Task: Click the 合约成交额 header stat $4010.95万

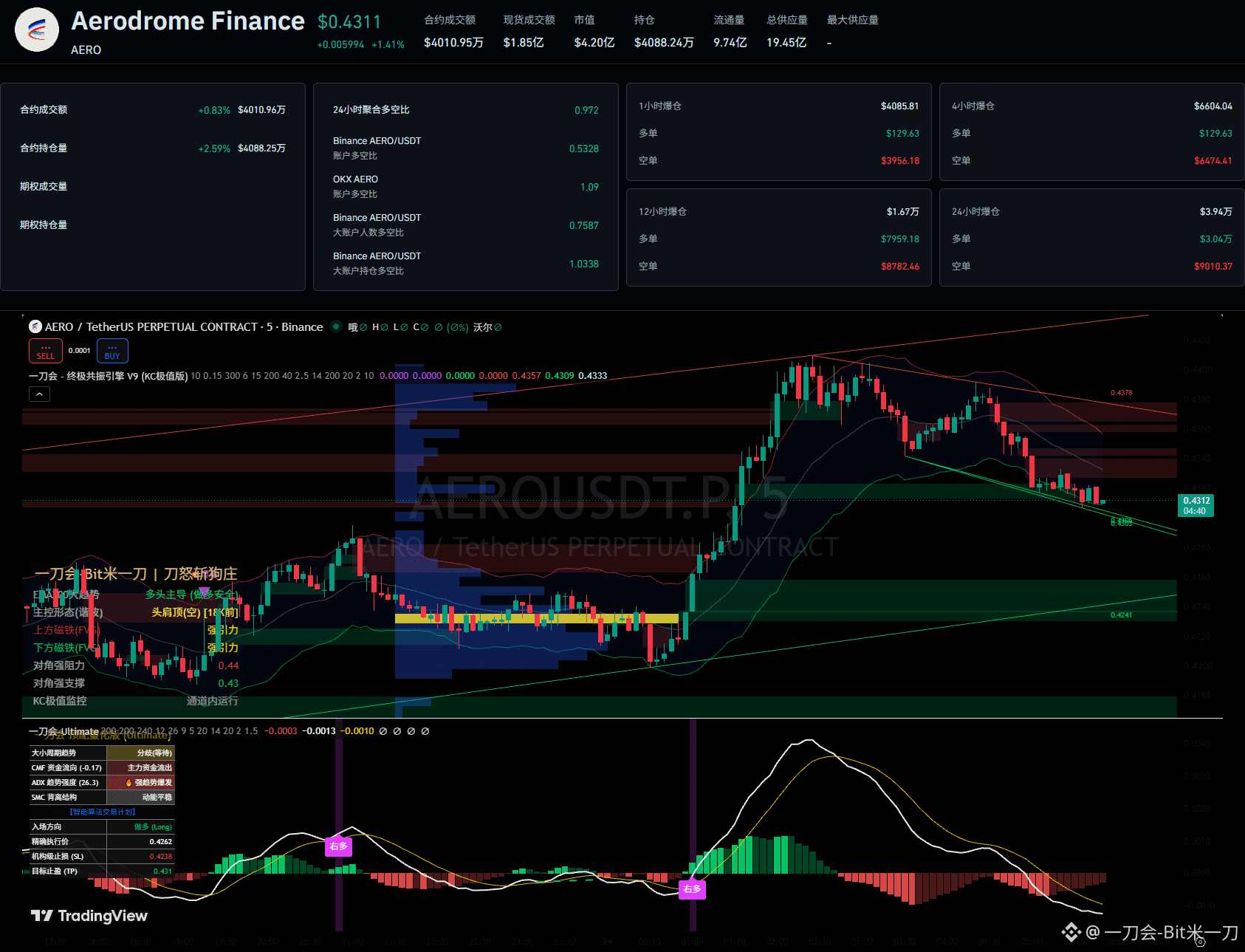Action: (x=453, y=43)
